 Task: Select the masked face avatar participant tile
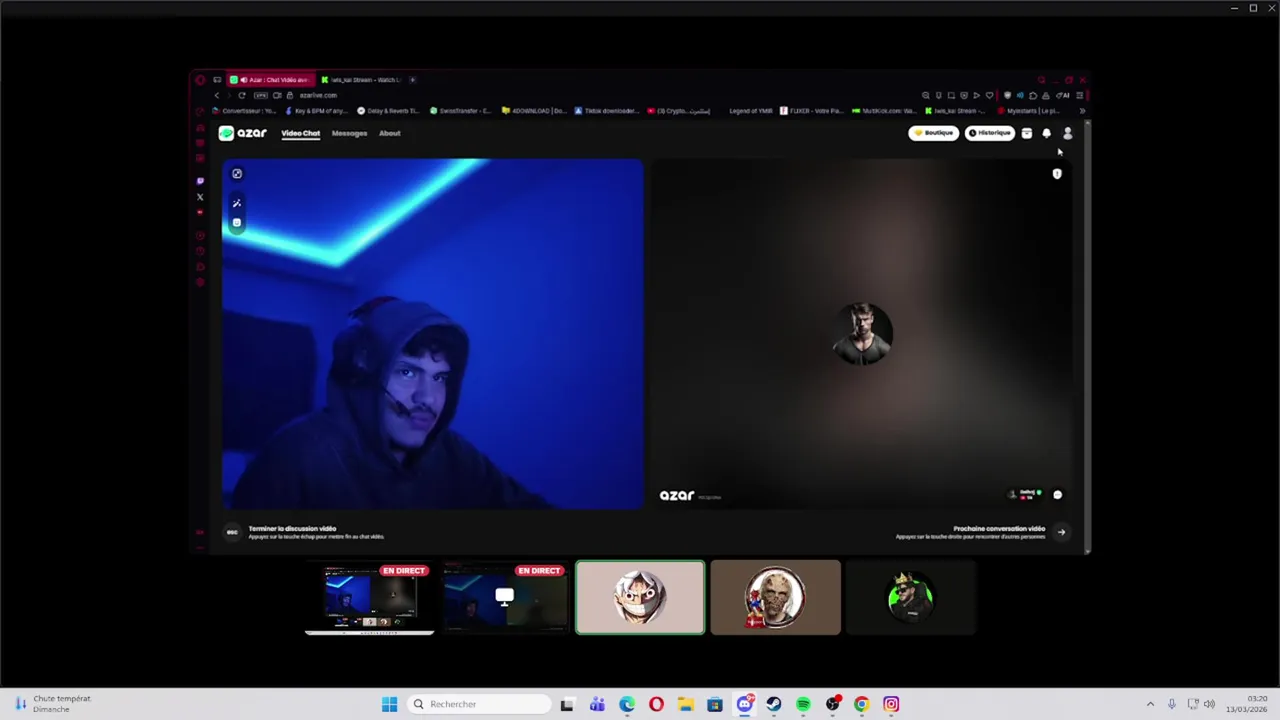(775, 598)
